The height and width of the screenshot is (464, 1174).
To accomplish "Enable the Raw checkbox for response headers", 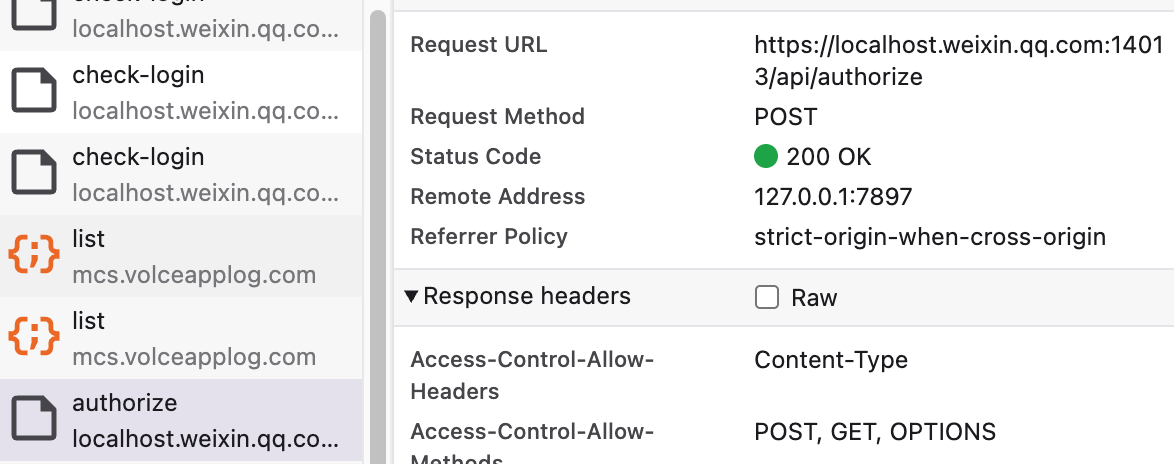I will 767,297.
